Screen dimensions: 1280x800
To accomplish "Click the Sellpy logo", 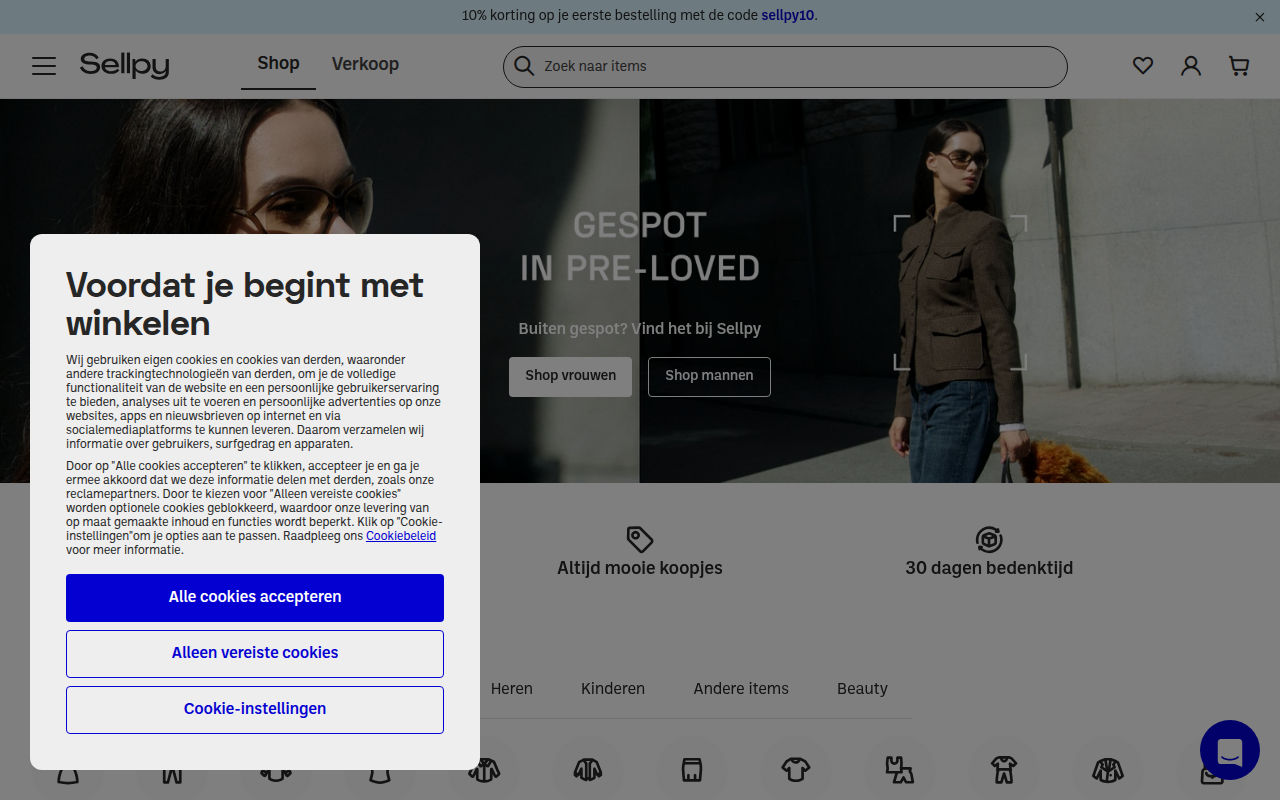I will [124, 65].
